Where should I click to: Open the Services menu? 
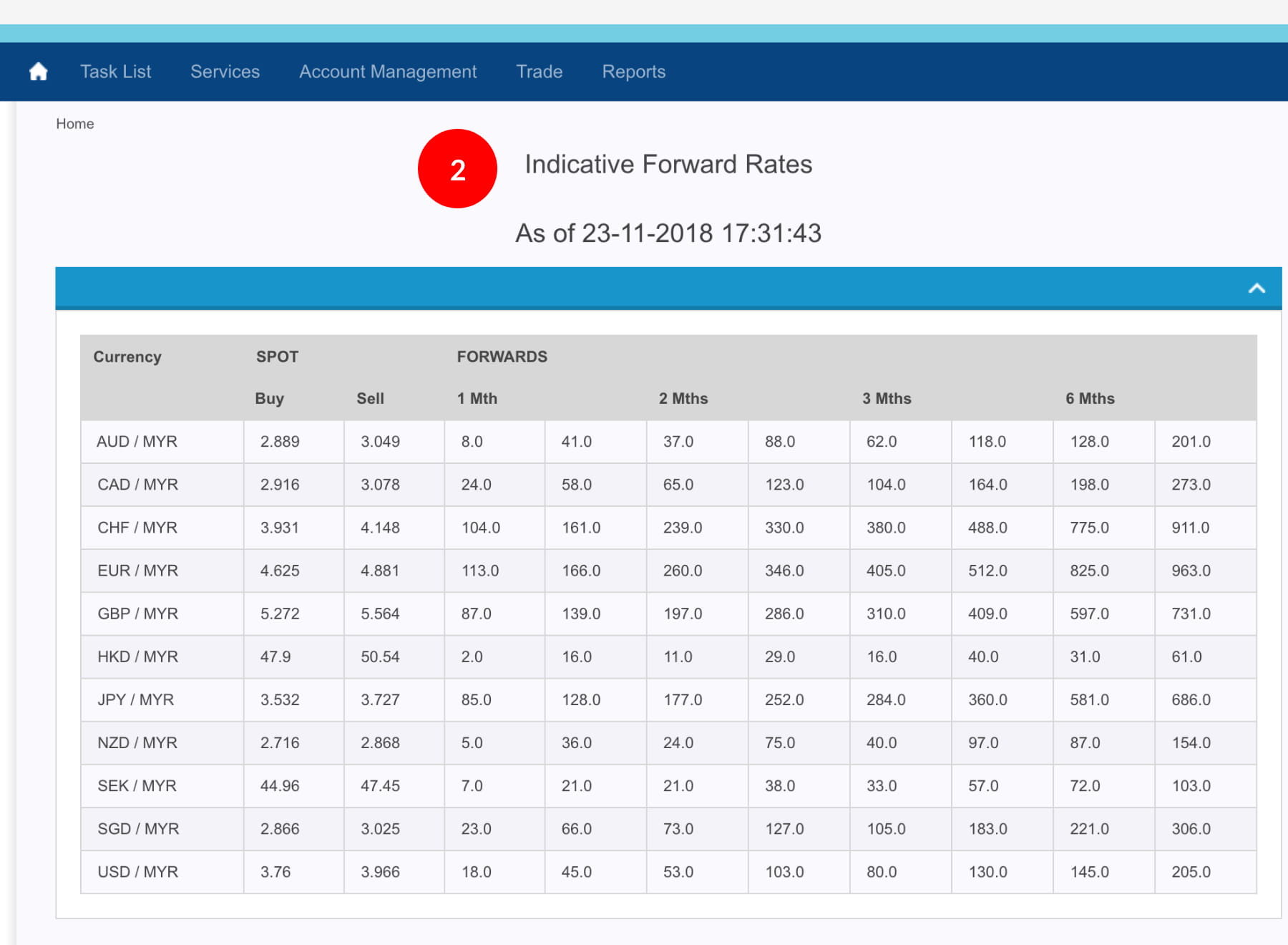click(225, 72)
